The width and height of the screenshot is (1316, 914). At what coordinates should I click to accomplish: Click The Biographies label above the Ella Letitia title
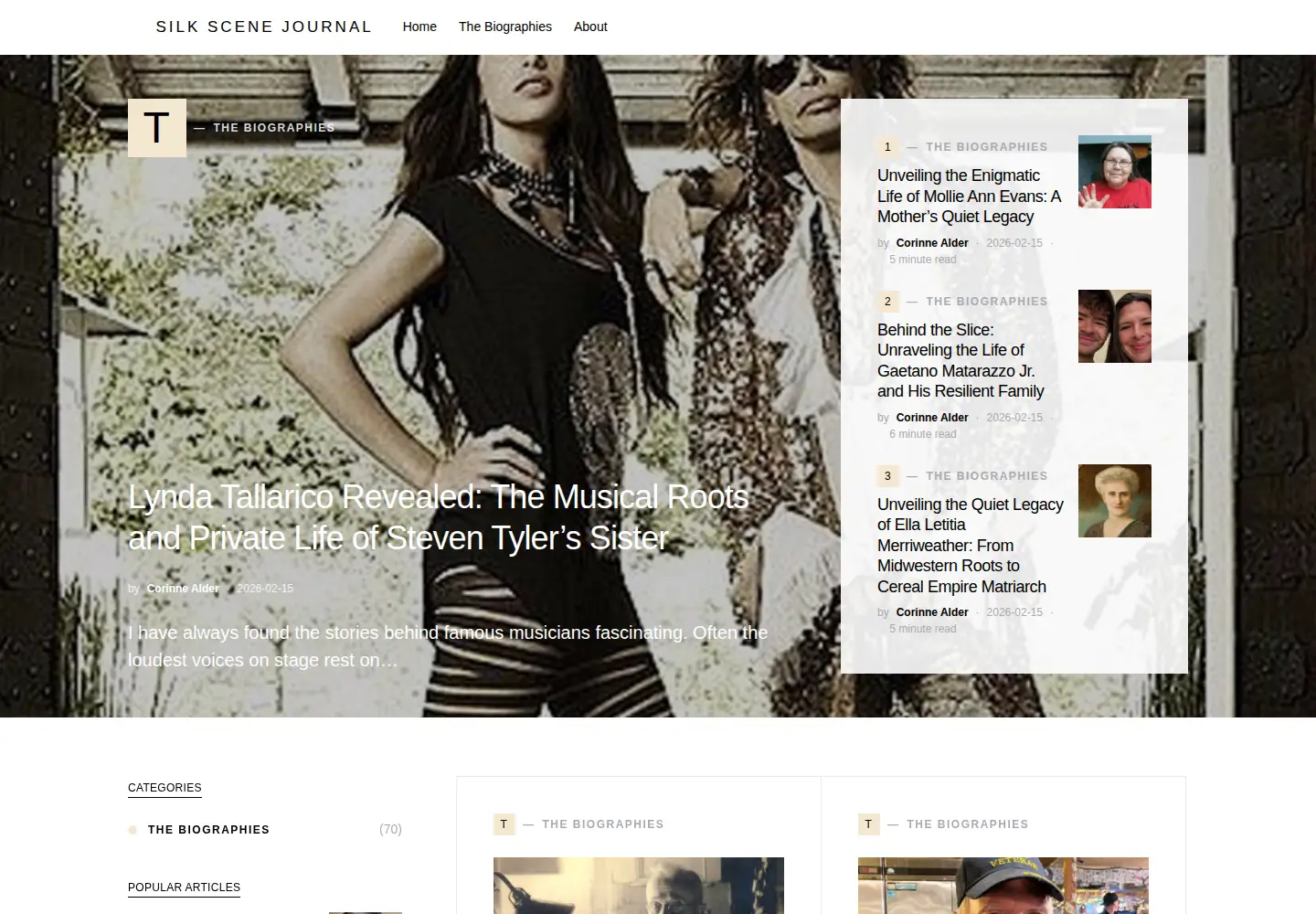tap(987, 476)
